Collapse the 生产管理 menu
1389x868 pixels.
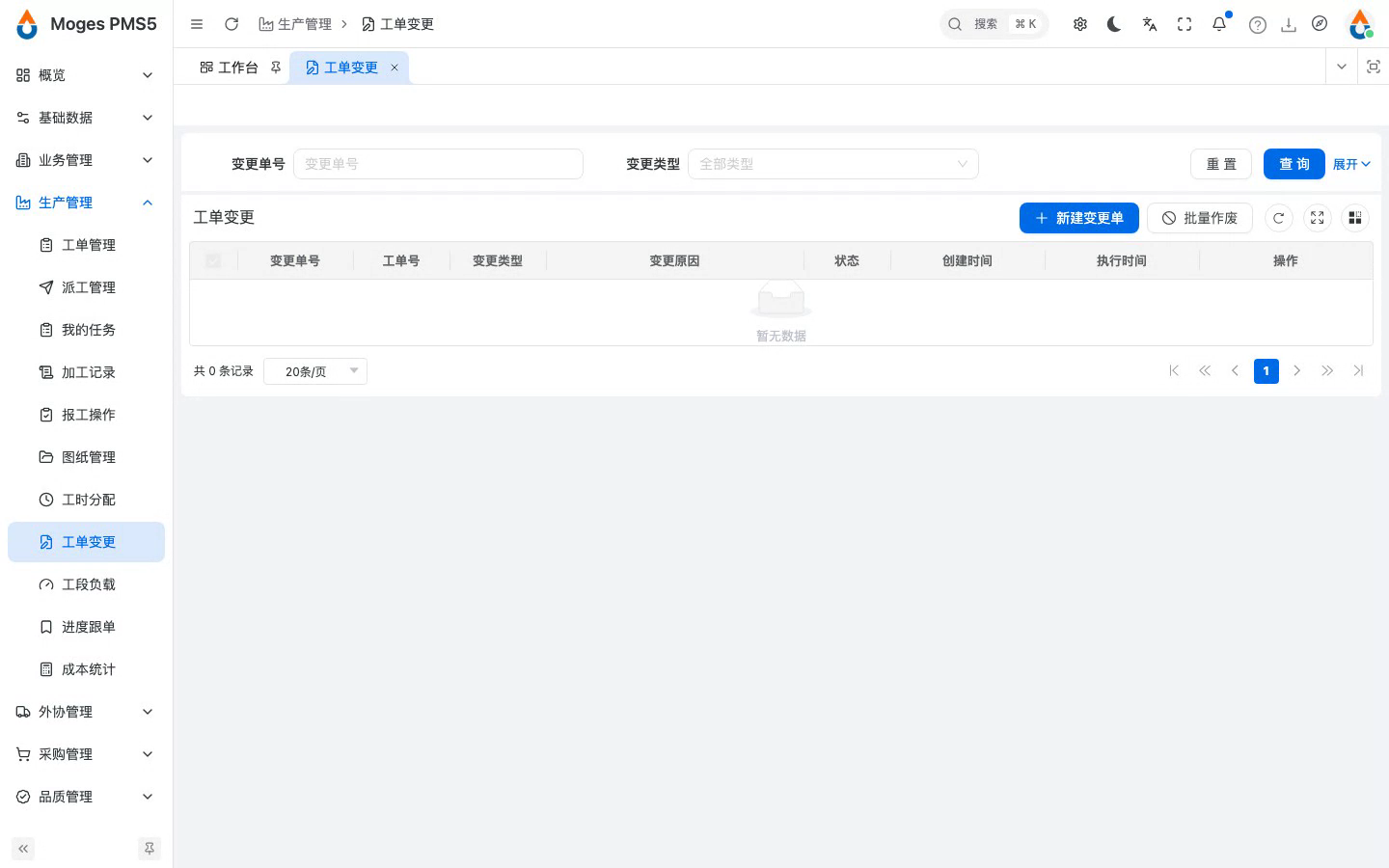[x=86, y=203]
